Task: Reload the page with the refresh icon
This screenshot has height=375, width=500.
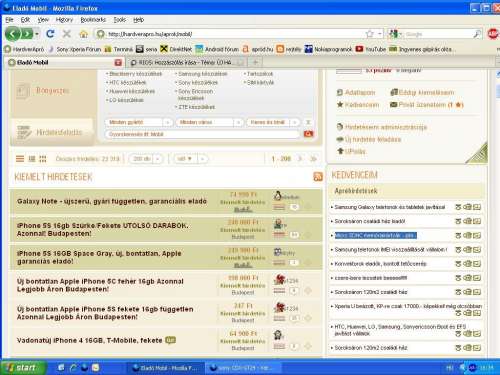Action: tap(50, 34)
